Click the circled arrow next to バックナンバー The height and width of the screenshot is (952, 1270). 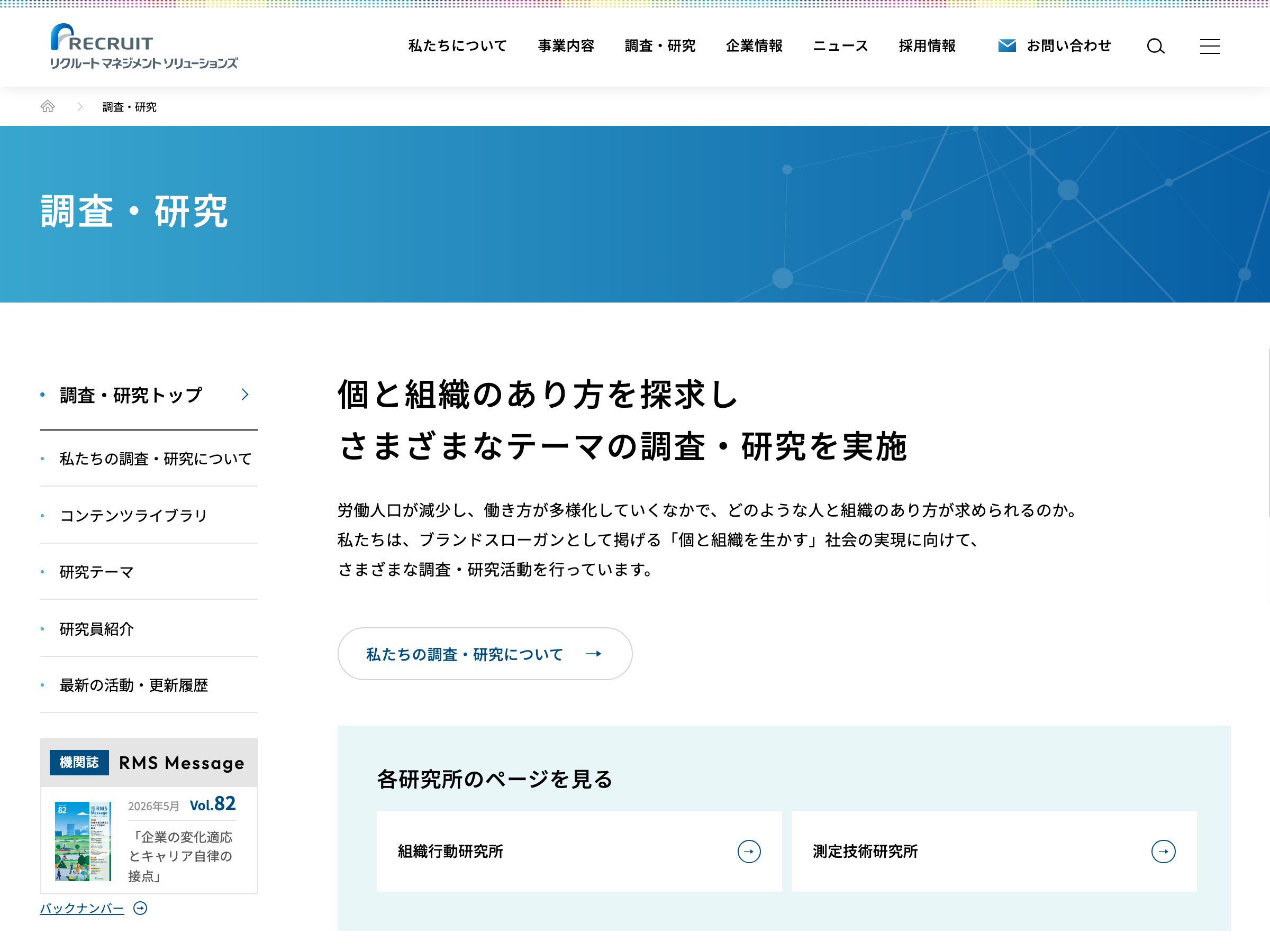tap(140, 908)
